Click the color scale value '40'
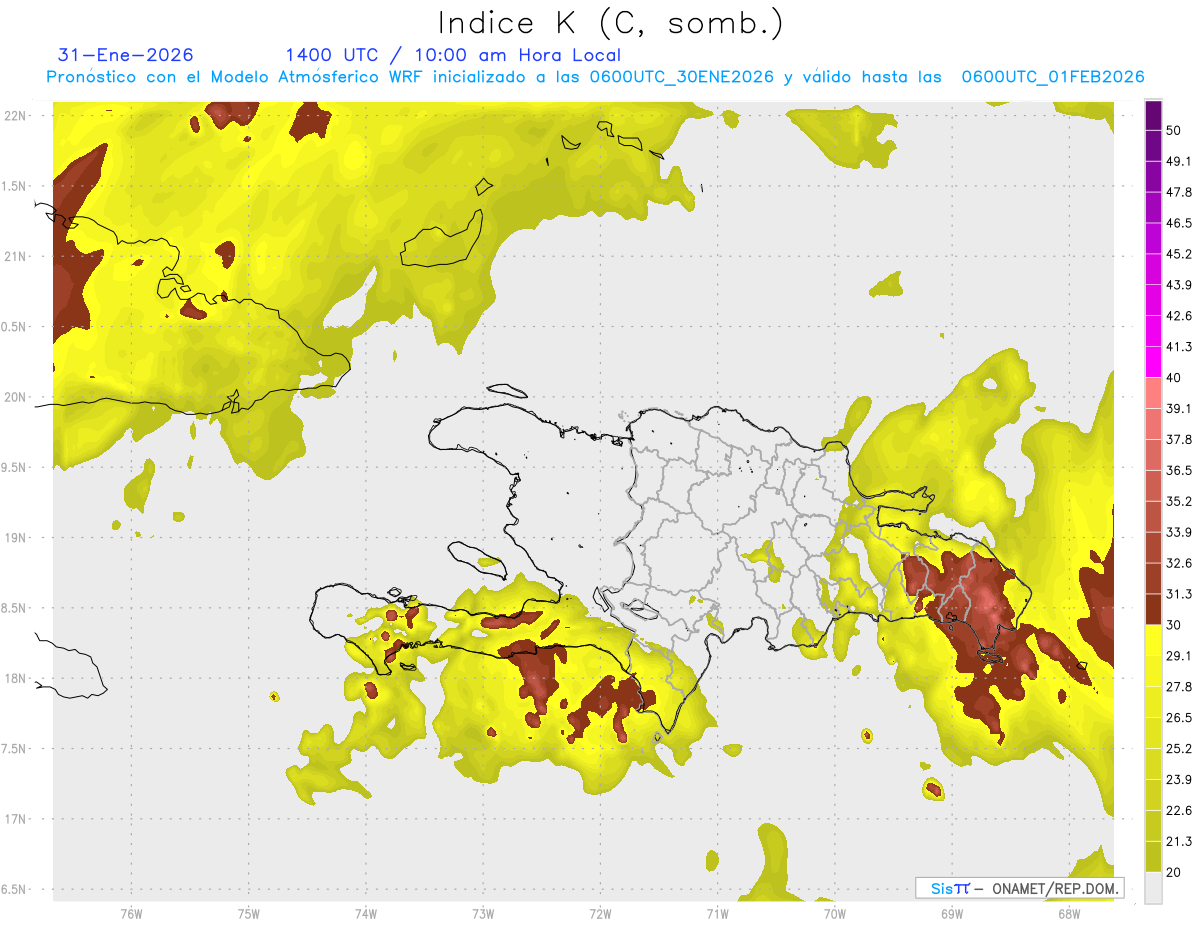The height and width of the screenshot is (927, 1200). [x=1175, y=378]
